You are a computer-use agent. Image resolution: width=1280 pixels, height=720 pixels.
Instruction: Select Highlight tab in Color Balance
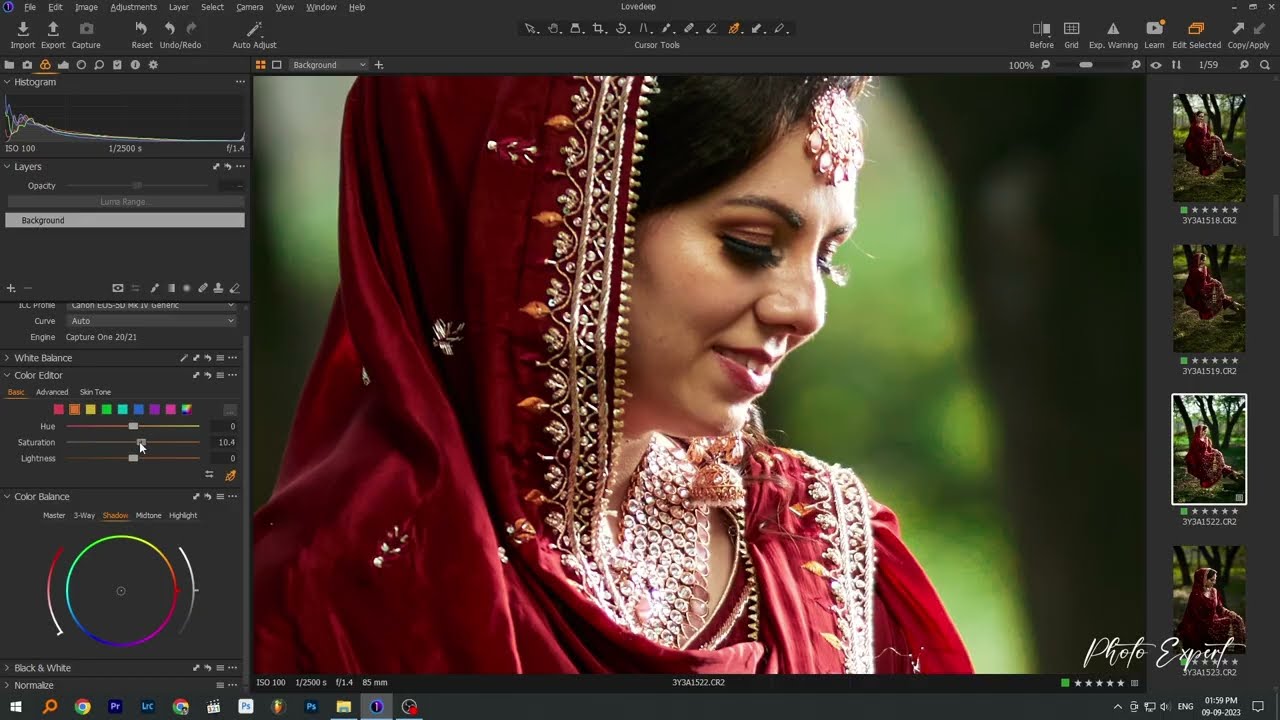pos(183,516)
